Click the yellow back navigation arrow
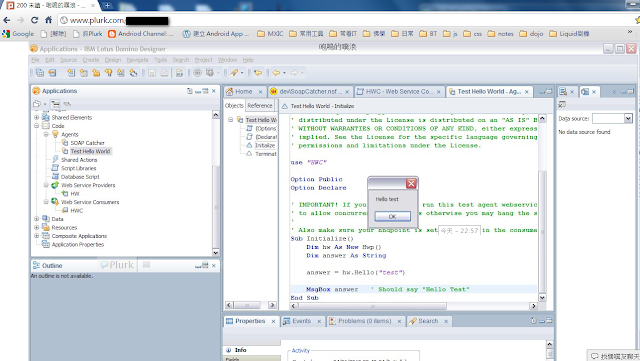The width and height of the screenshot is (640, 361). (x=276, y=73)
